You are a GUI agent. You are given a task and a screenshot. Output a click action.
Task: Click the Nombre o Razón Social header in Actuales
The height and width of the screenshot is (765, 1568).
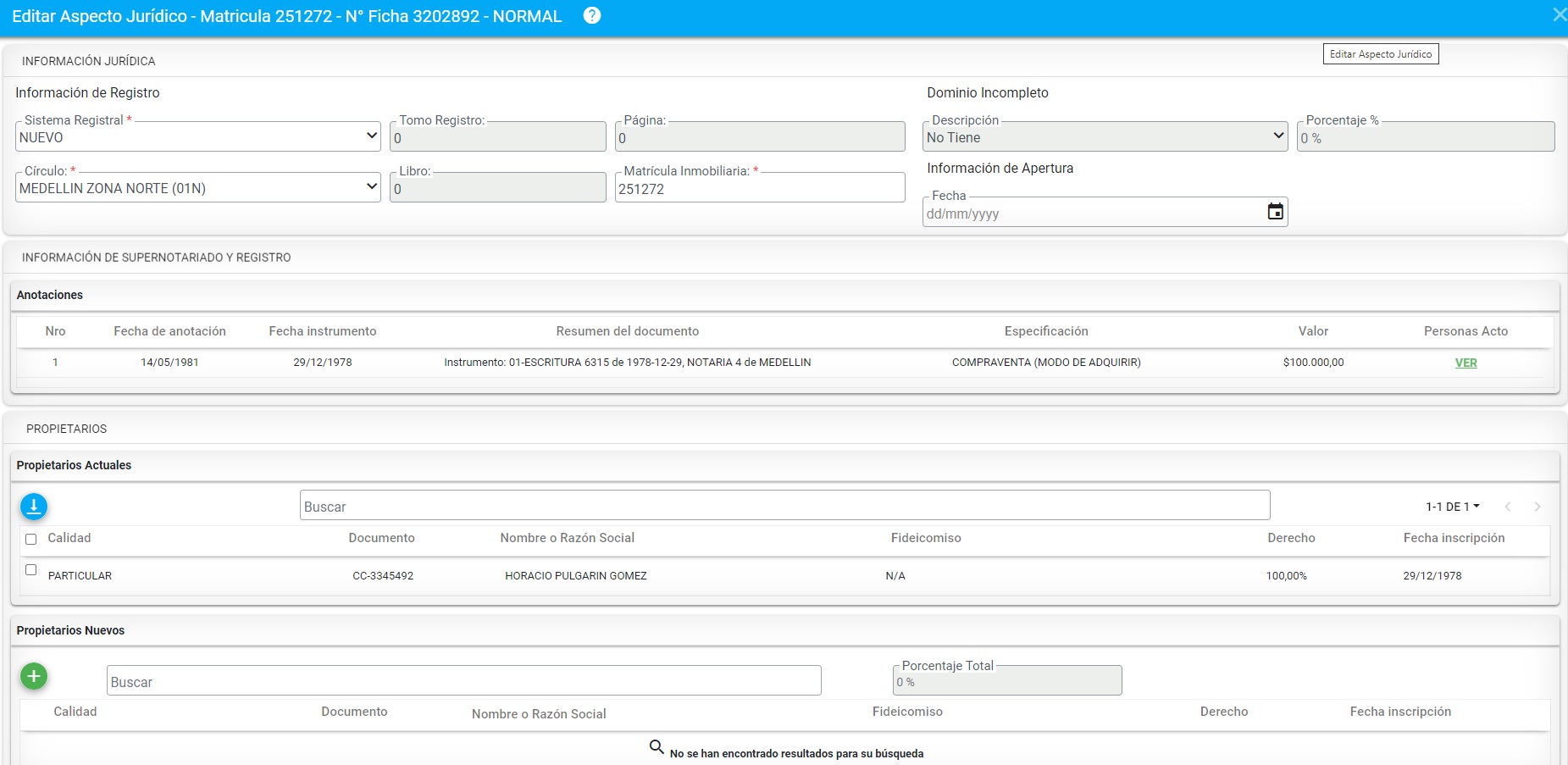click(568, 538)
